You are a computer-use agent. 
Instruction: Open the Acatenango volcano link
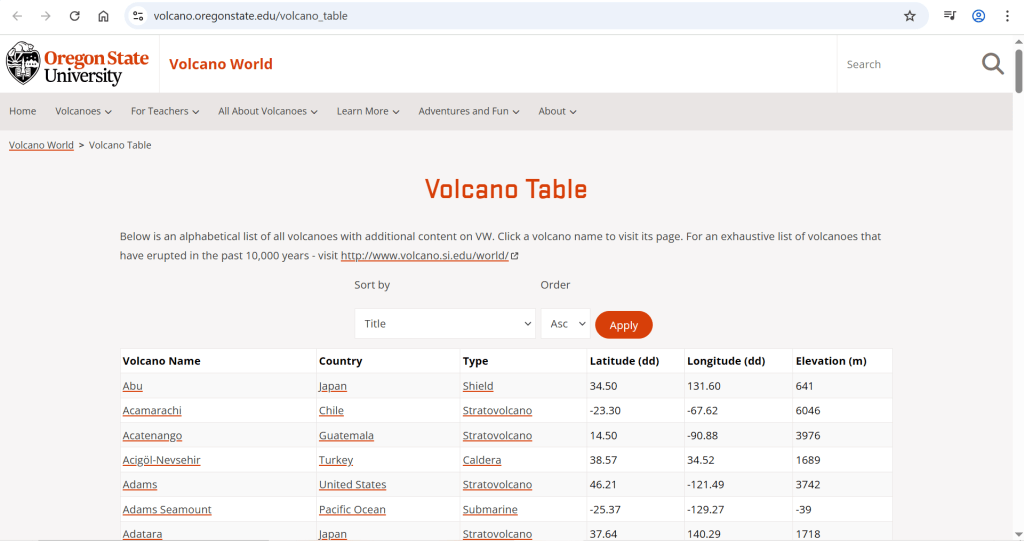coord(152,435)
